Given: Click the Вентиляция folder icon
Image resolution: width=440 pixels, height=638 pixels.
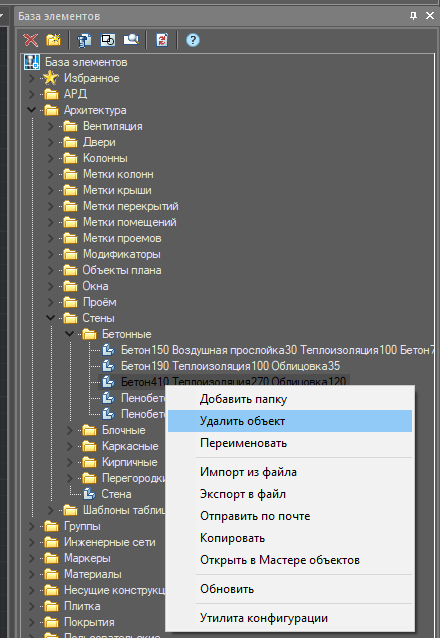Looking at the screenshot, I should click(x=70, y=126).
